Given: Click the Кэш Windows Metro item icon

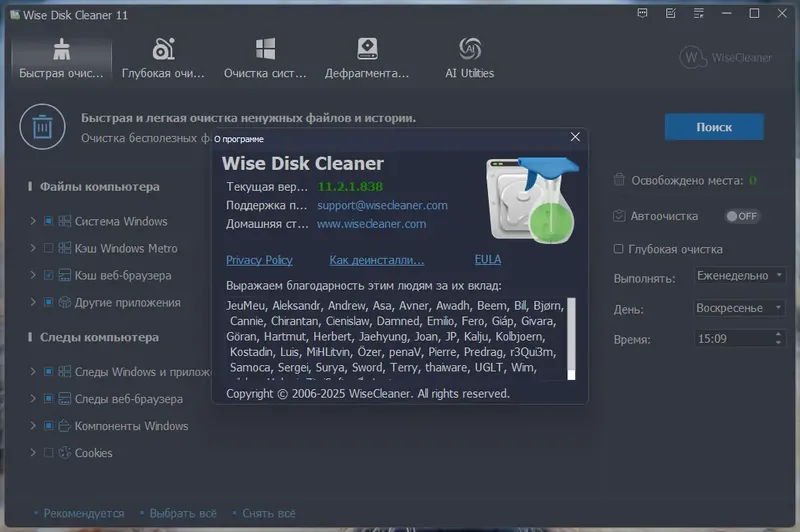Looking at the screenshot, I should [64, 248].
